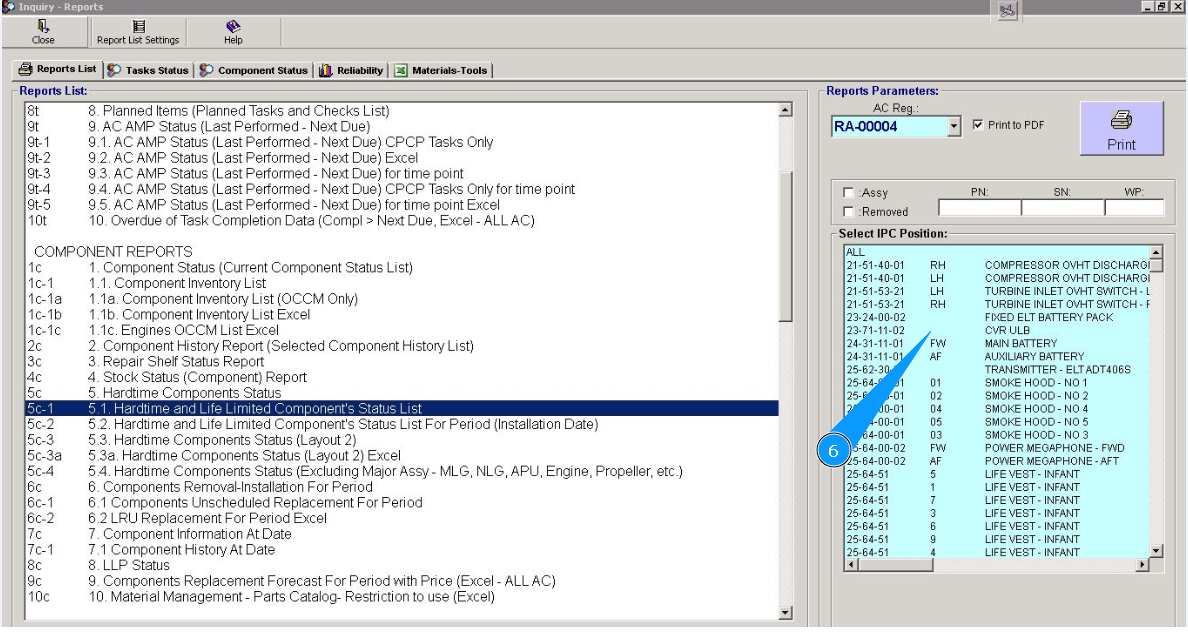Select report 5c-4 Excluding Major Assy
The width and height of the screenshot is (1188, 633).
pos(402,472)
